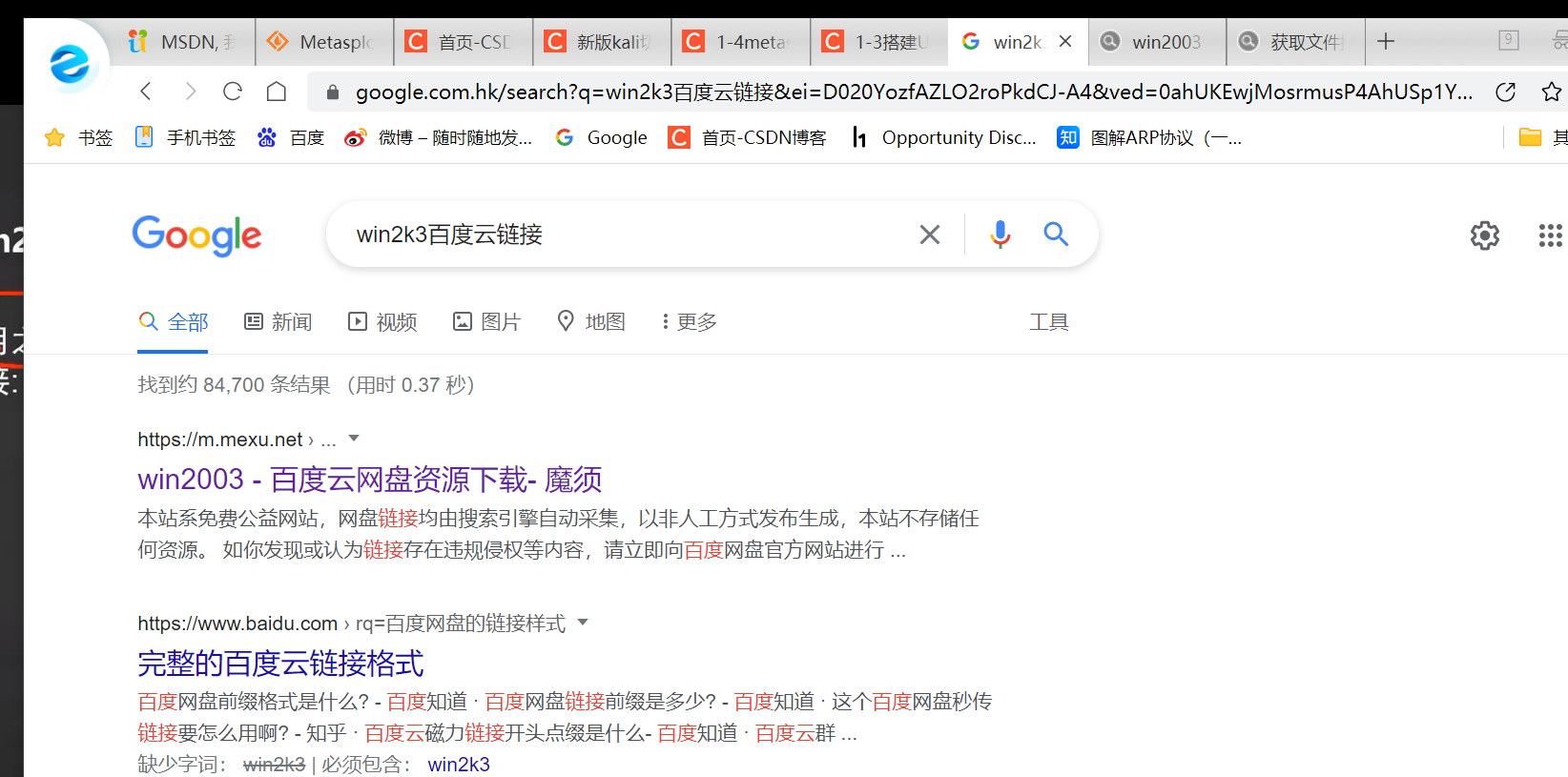Select 全部 search filter
Viewport: 1568px width, 777px height.
coord(173,322)
